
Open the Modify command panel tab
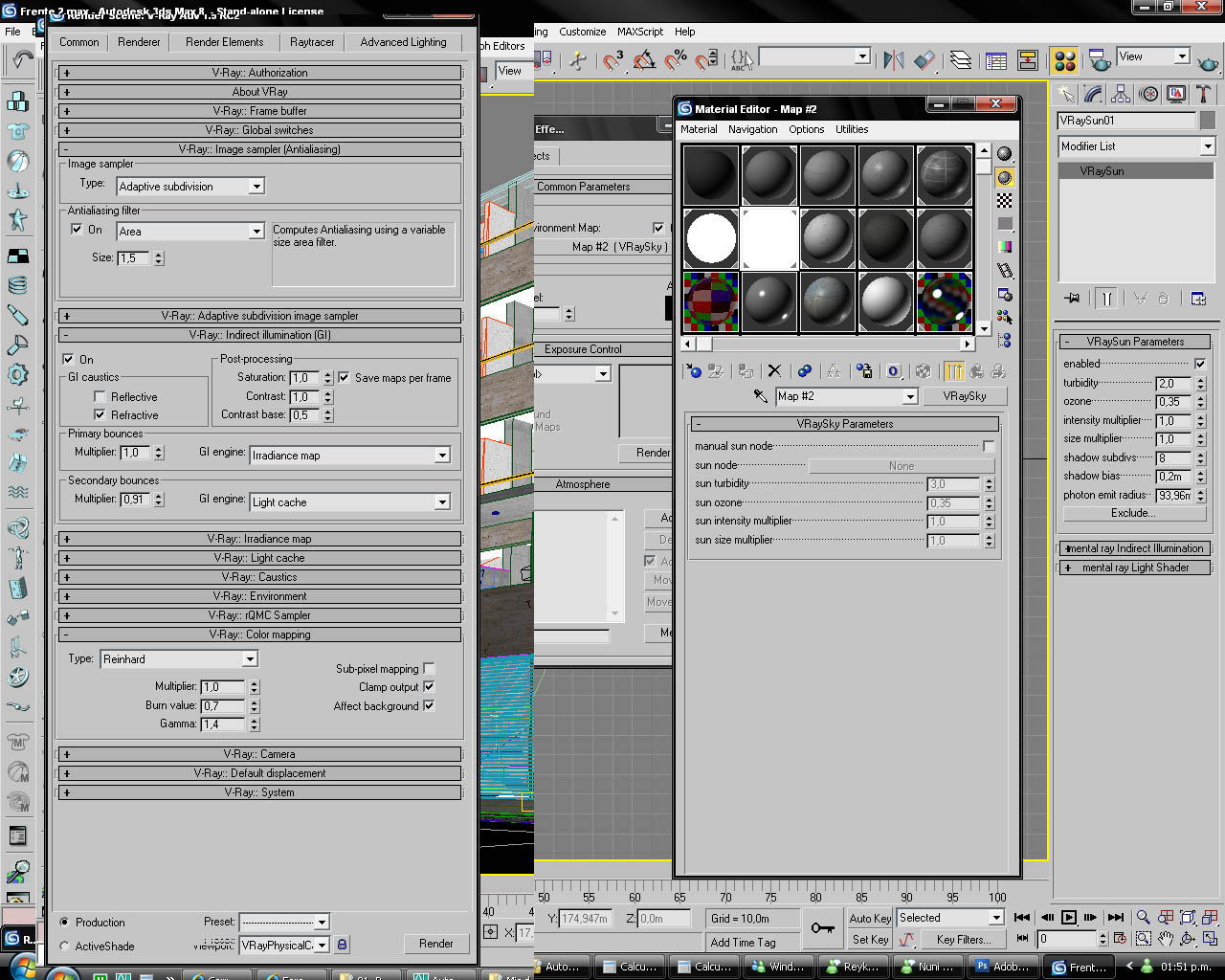coord(1093,94)
